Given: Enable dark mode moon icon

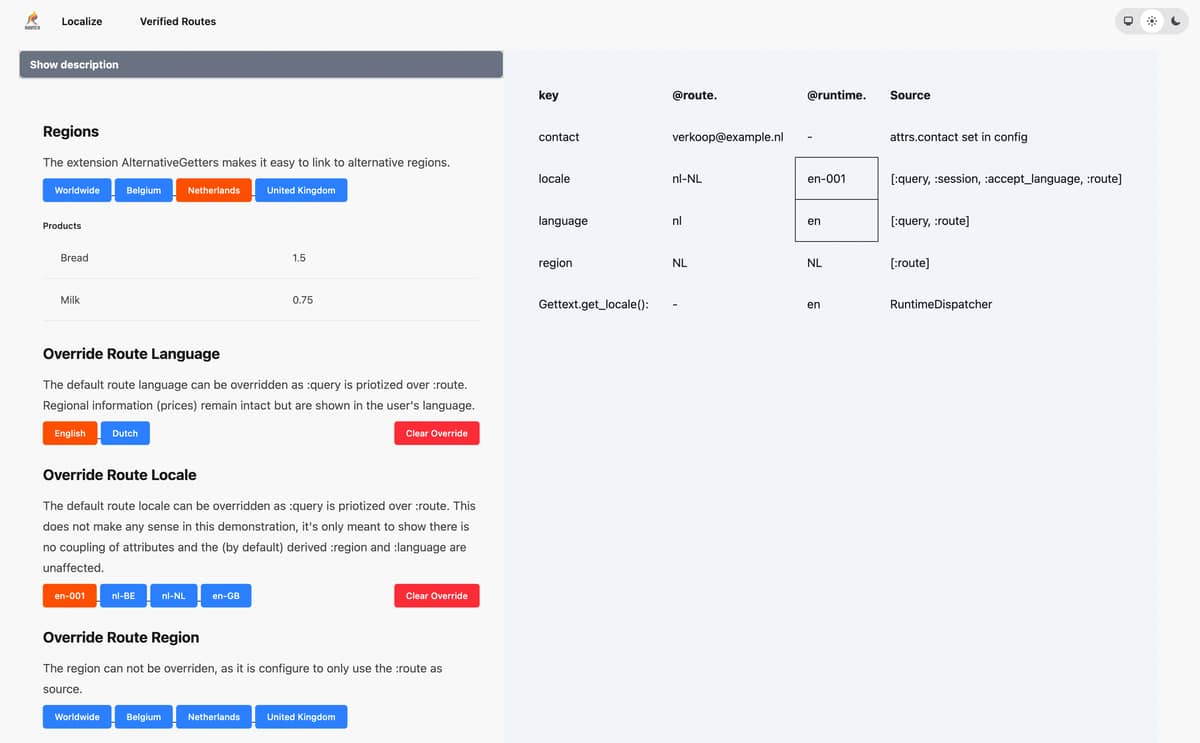Looking at the screenshot, I should [x=1176, y=21].
